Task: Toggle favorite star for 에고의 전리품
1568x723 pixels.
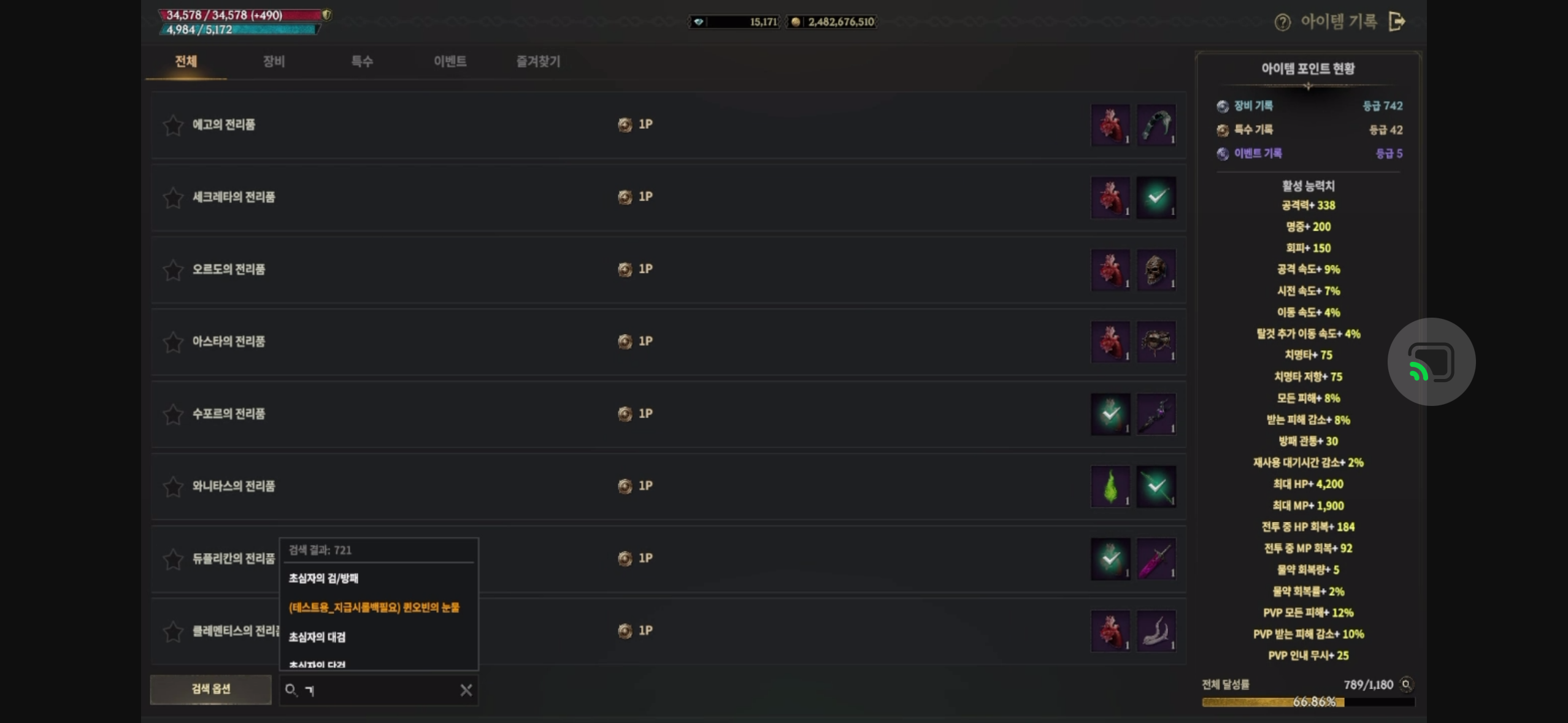Action: (x=173, y=125)
